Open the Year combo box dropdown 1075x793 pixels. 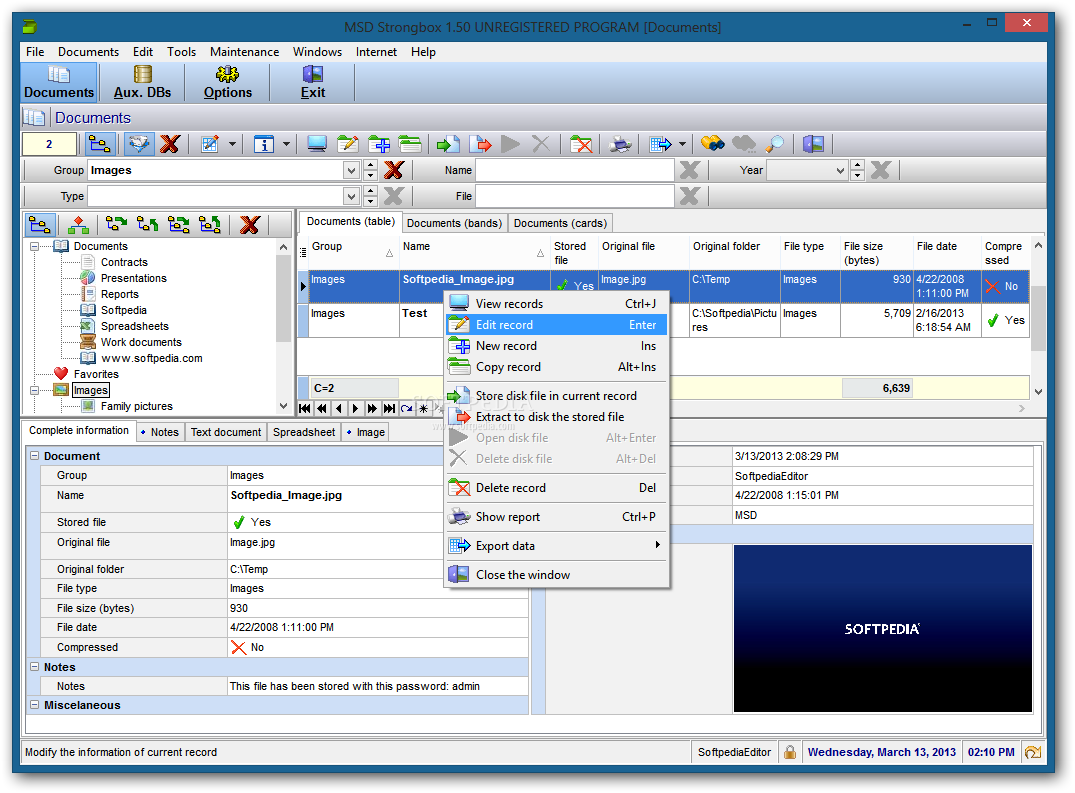click(841, 170)
